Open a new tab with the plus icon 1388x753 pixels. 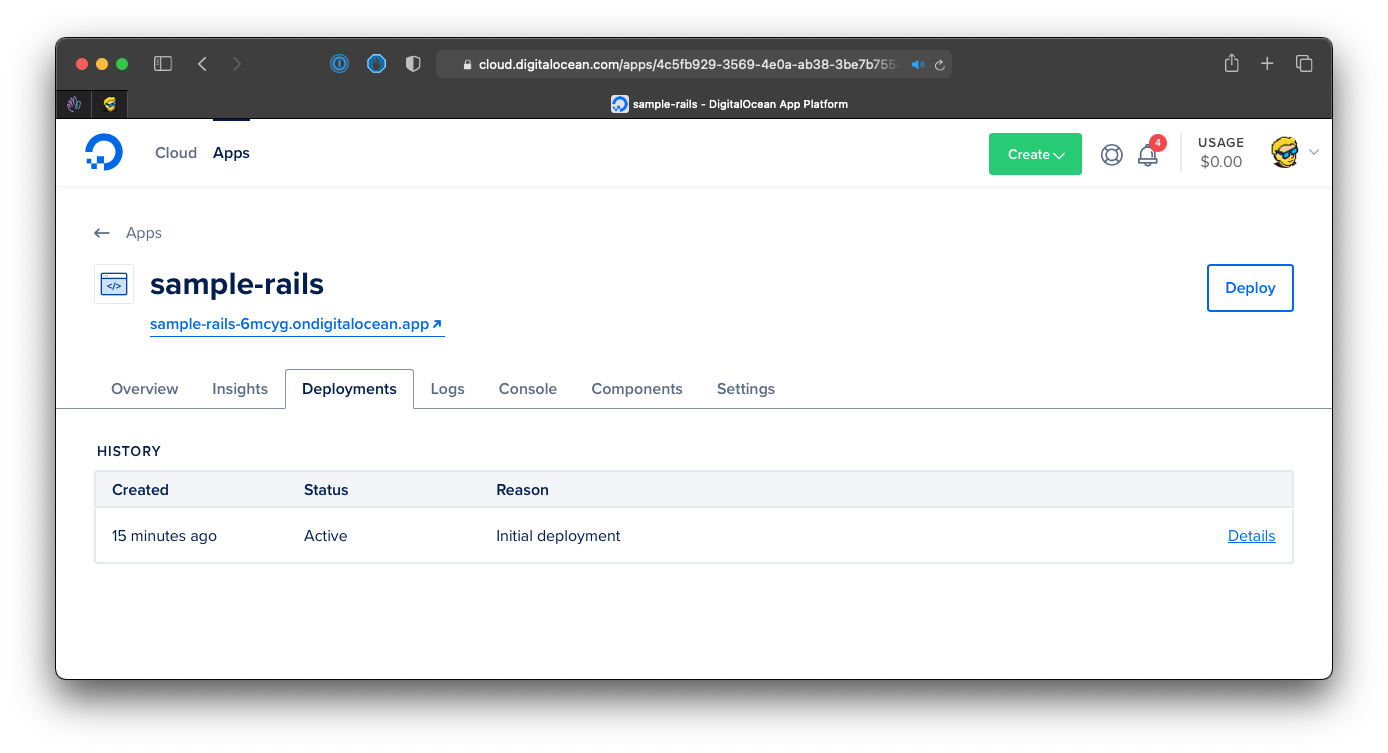tap(1267, 64)
